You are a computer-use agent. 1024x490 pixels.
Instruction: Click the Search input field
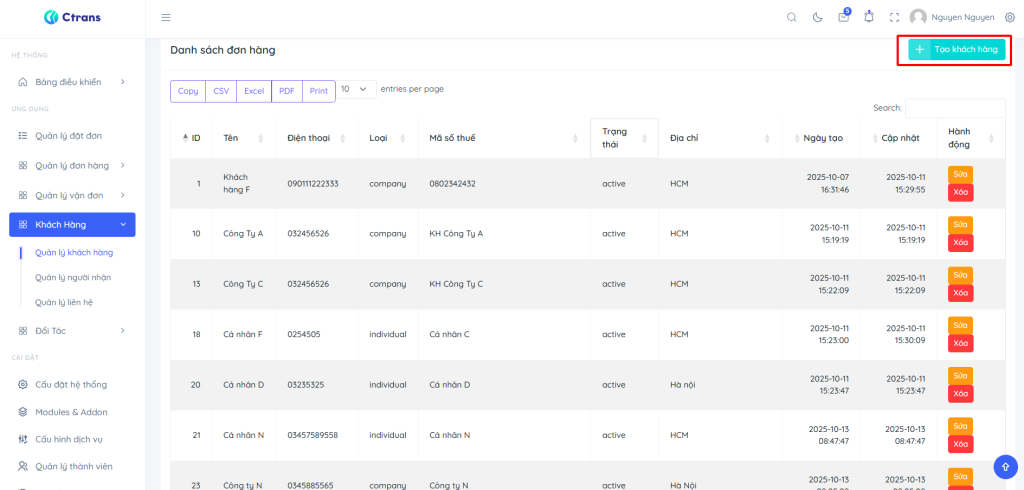click(954, 108)
